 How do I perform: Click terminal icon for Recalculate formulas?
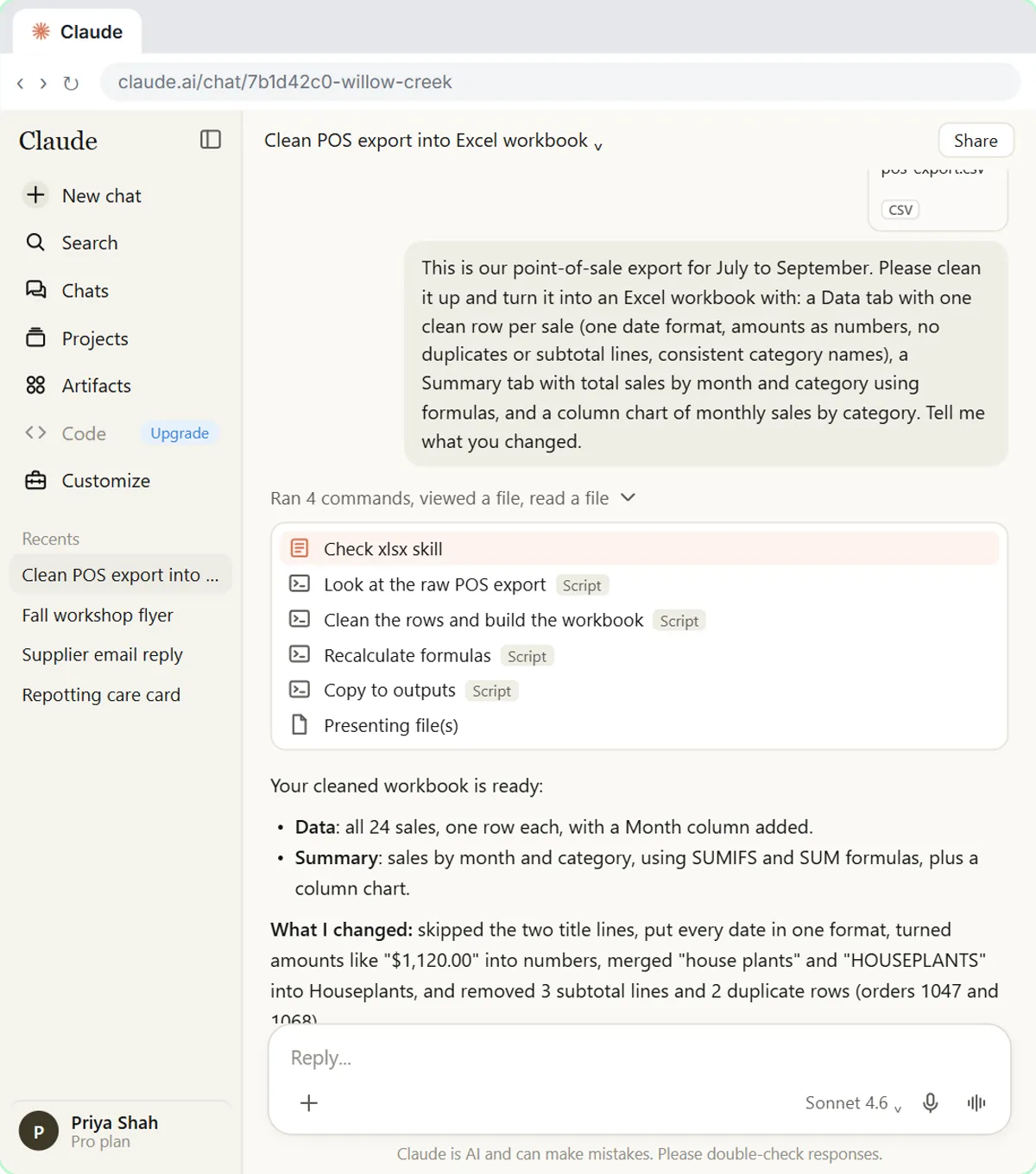(300, 655)
